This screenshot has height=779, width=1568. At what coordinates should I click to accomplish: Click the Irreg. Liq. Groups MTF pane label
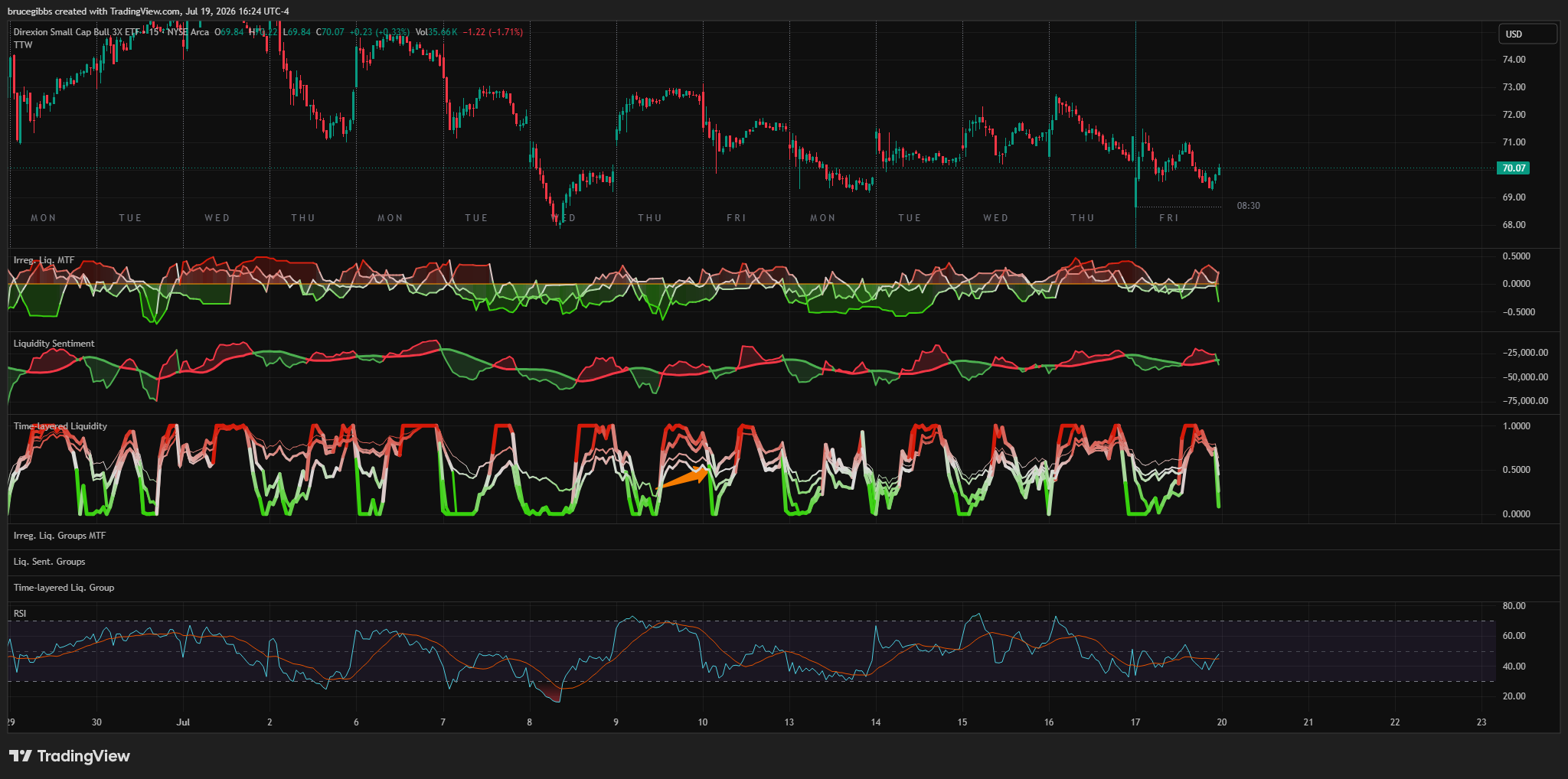60,536
